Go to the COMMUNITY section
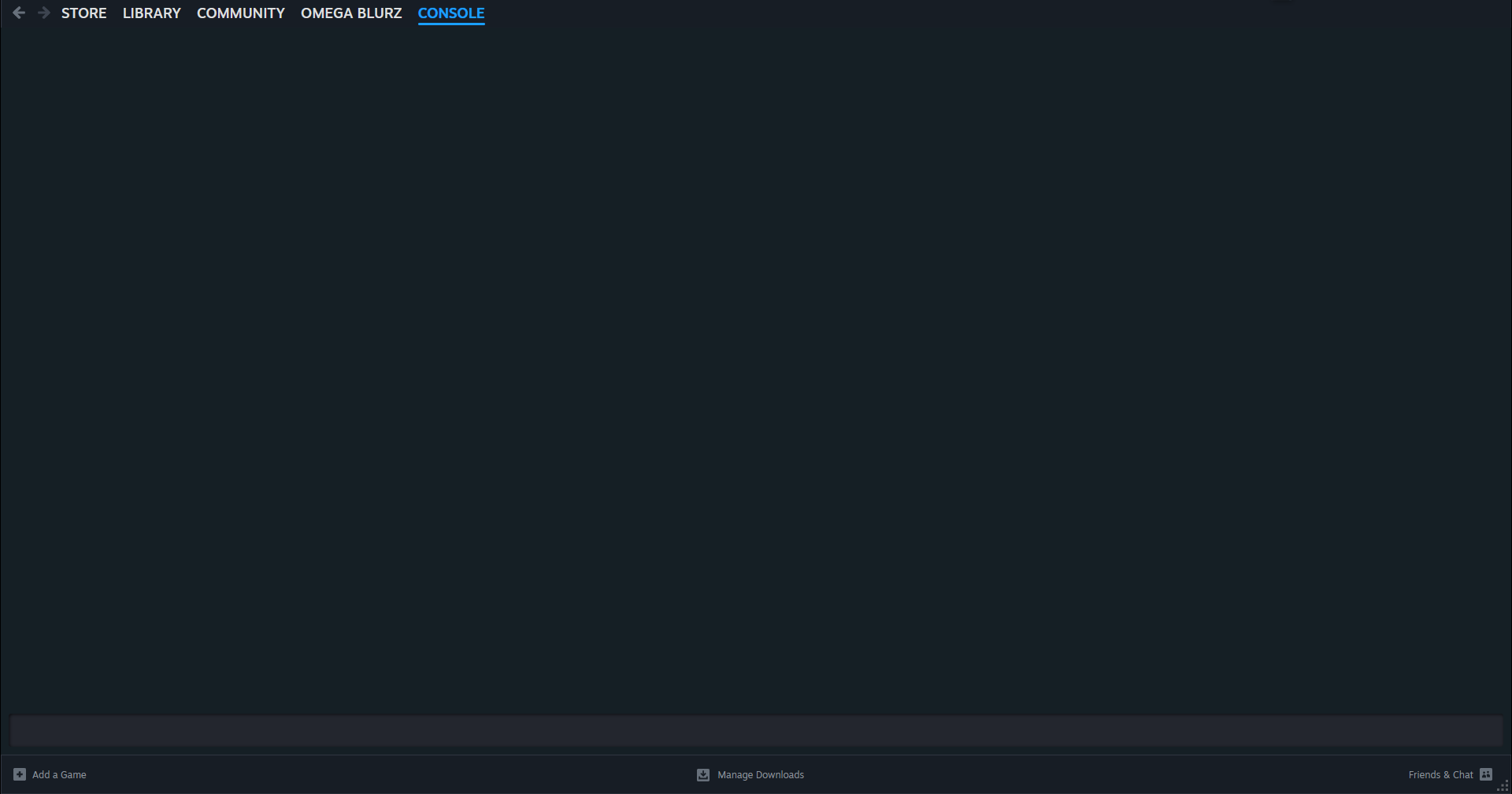The height and width of the screenshot is (794, 1512). [x=240, y=13]
